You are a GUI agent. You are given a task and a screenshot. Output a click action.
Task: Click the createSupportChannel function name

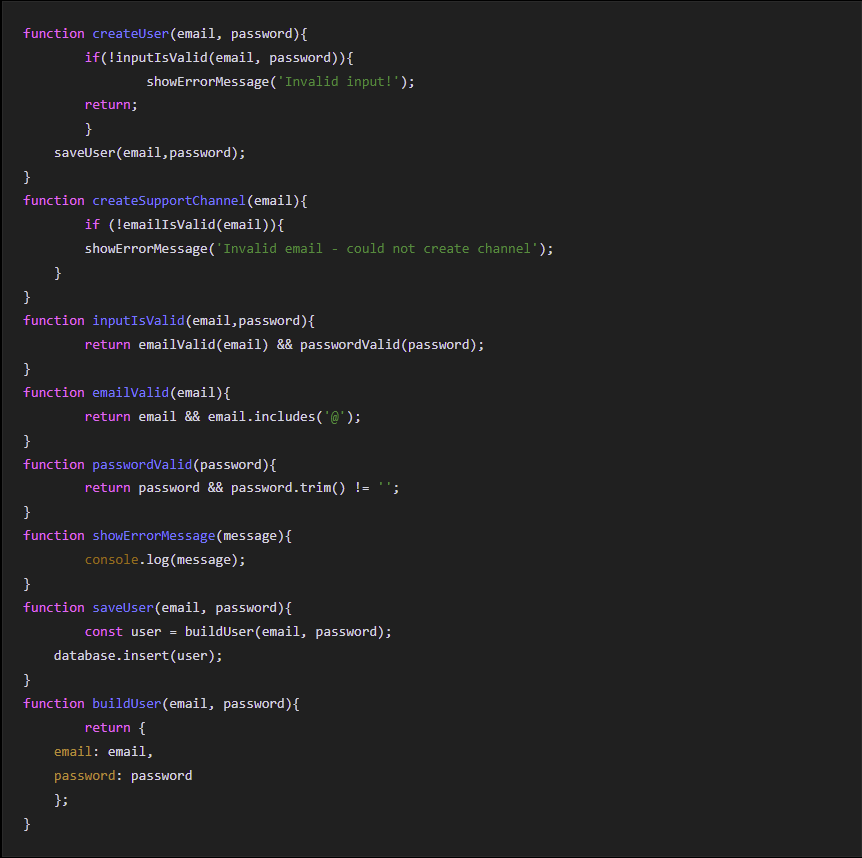[x=169, y=201]
